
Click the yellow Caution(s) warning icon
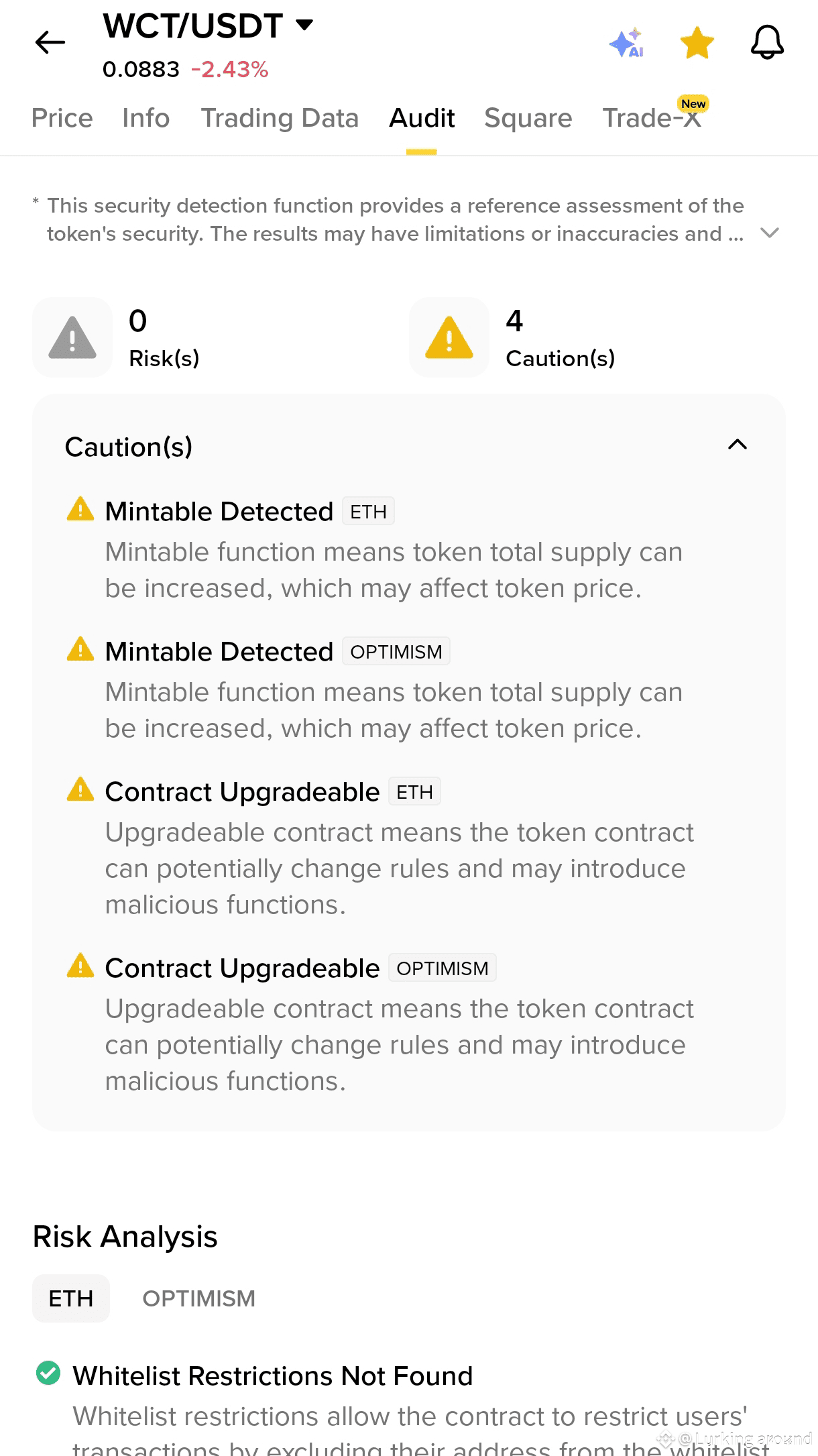449,337
